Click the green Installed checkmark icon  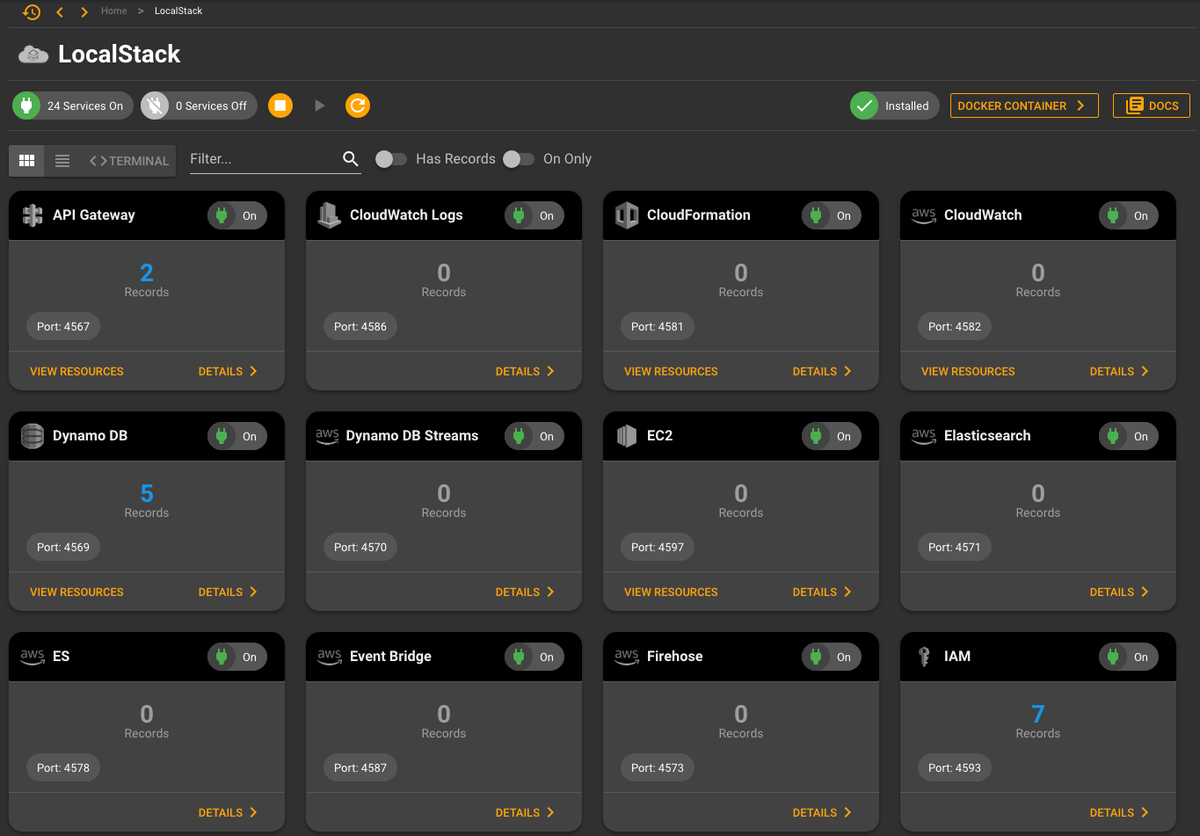click(x=865, y=105)
